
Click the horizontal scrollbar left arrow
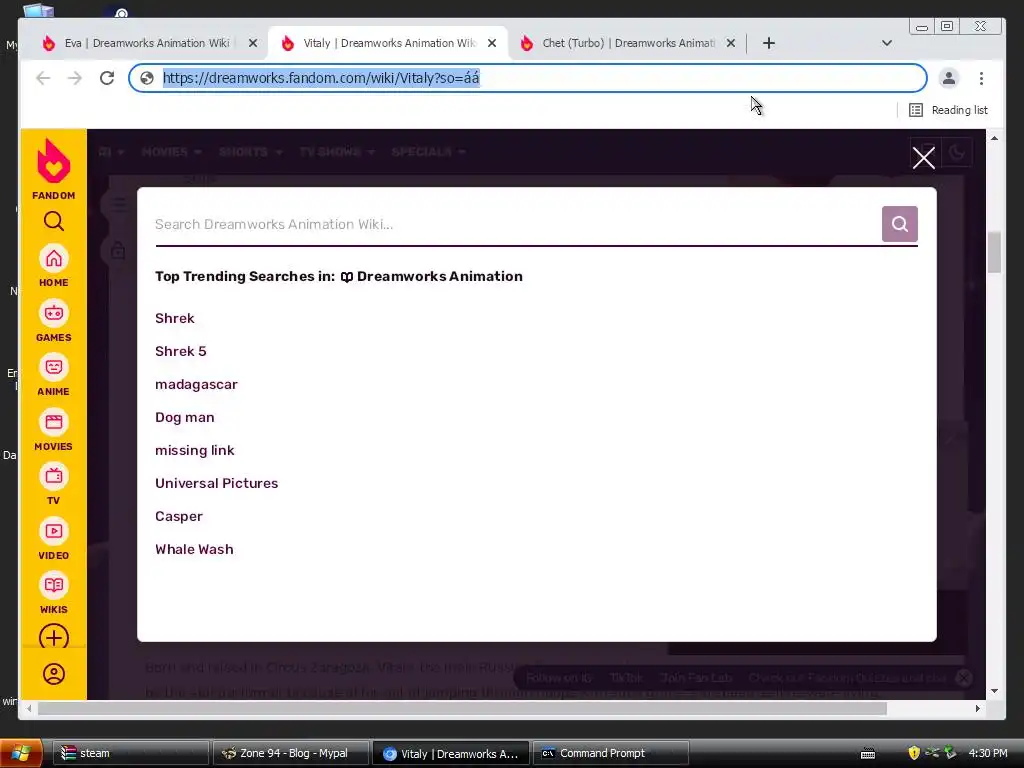coord(29,709)
